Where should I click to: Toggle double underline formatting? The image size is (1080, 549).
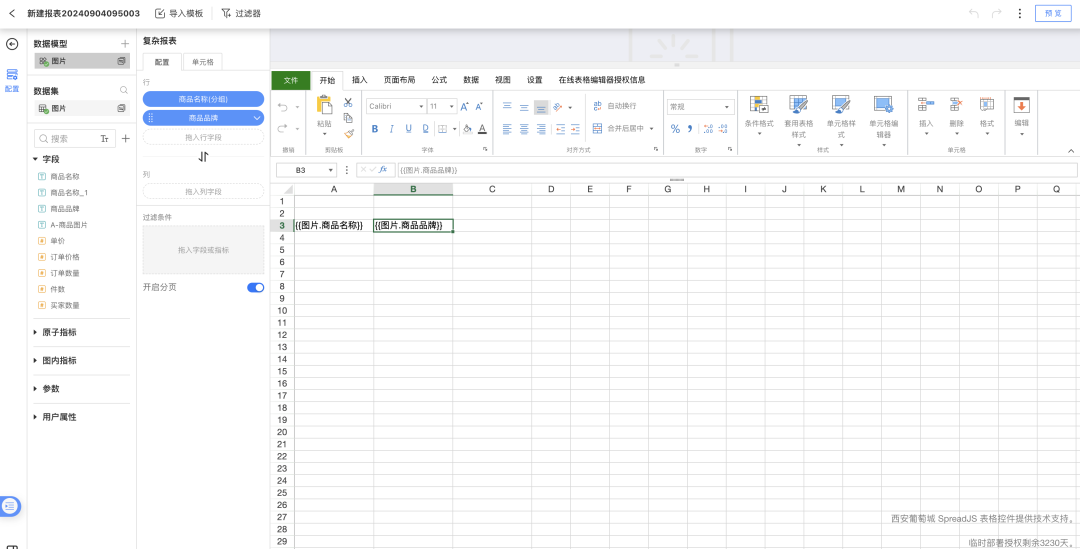tap(425, 129)
